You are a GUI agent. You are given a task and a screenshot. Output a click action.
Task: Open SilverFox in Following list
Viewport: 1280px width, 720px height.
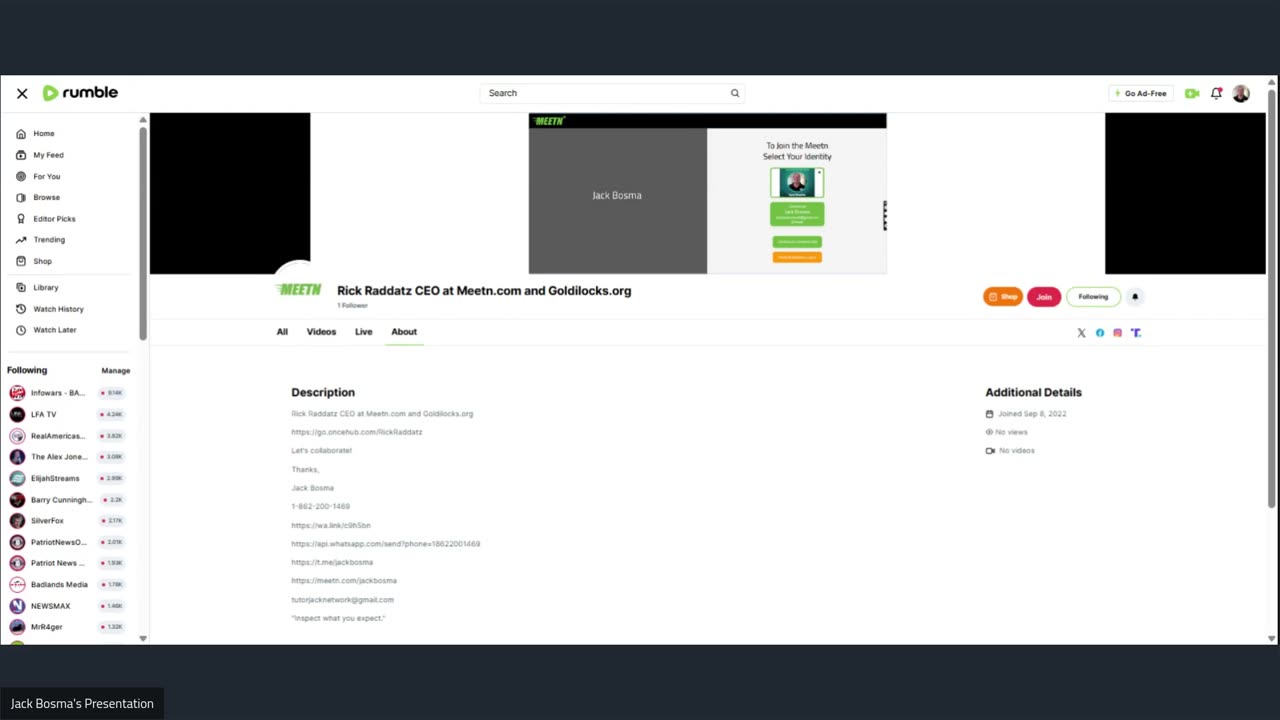pyautogui.click(x=65, y=521)
